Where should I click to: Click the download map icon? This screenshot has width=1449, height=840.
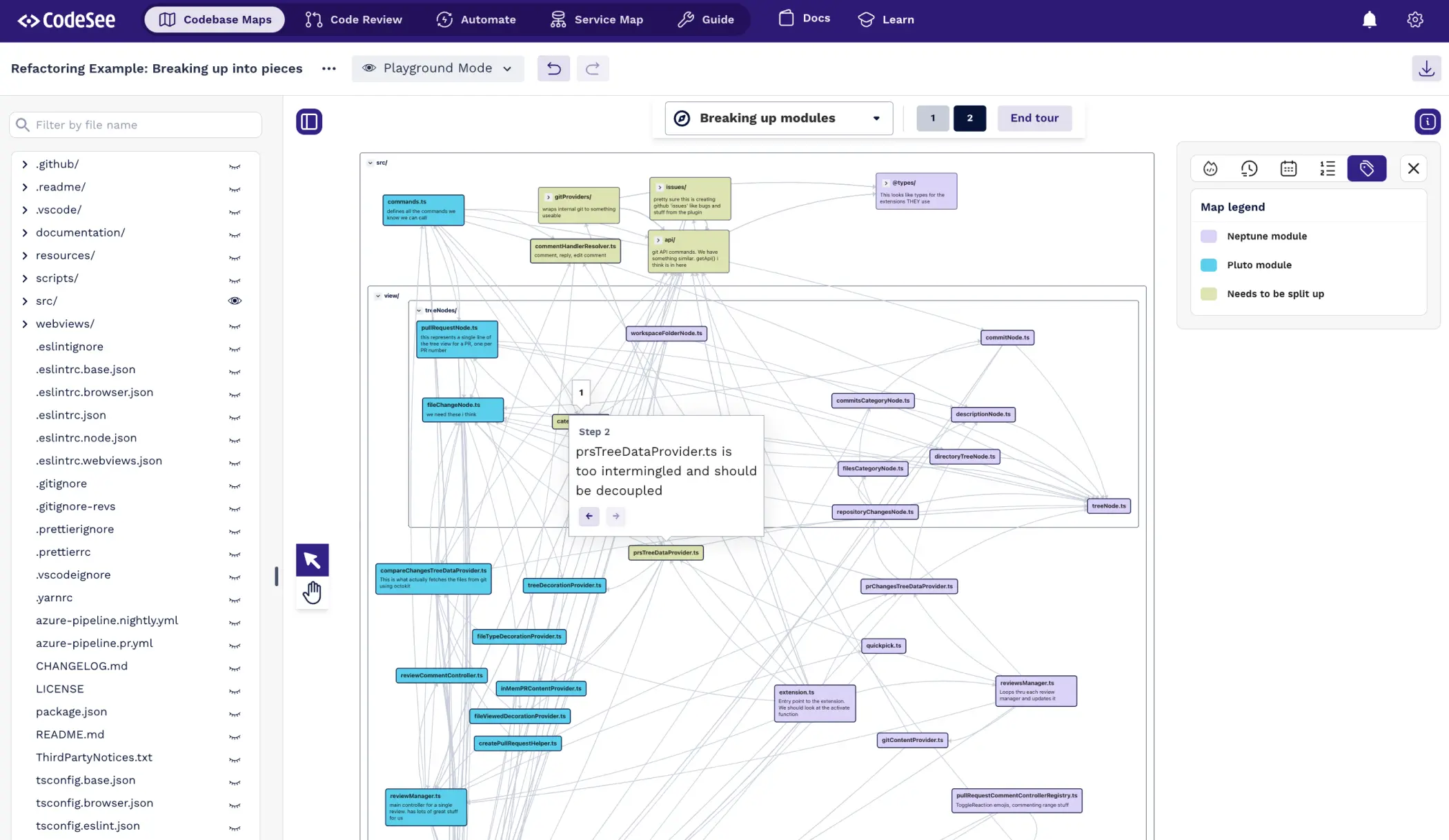click(x=1426, y=68)
